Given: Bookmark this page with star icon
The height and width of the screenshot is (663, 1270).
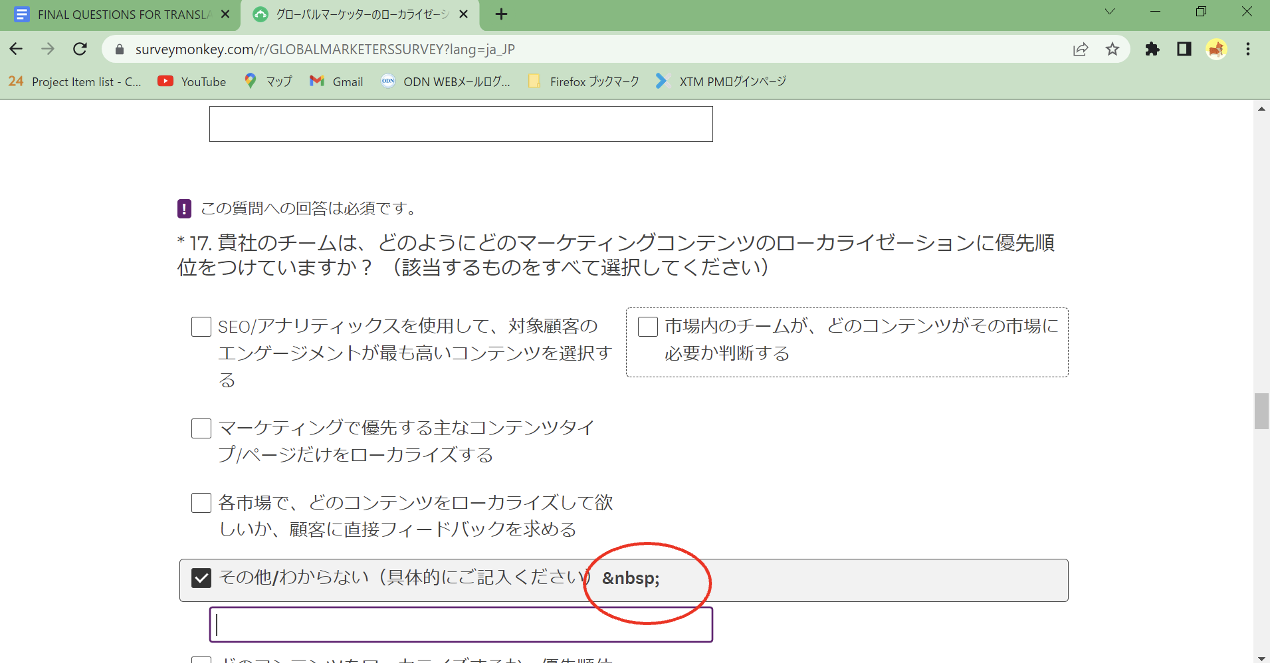Looking at the screenshot, I should point(1112,49).
